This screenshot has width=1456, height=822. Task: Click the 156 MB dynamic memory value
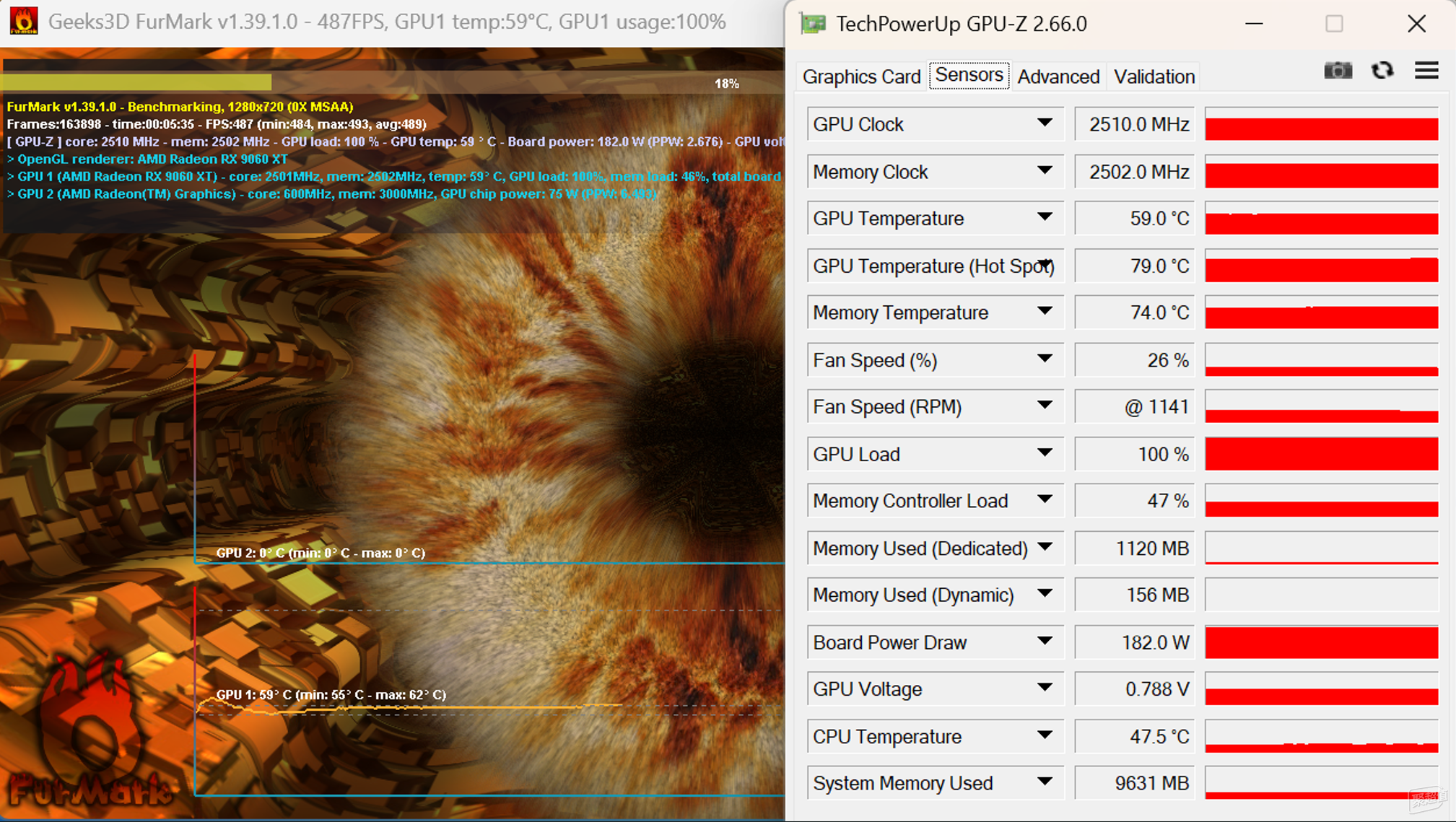(x=1134, y=595)
